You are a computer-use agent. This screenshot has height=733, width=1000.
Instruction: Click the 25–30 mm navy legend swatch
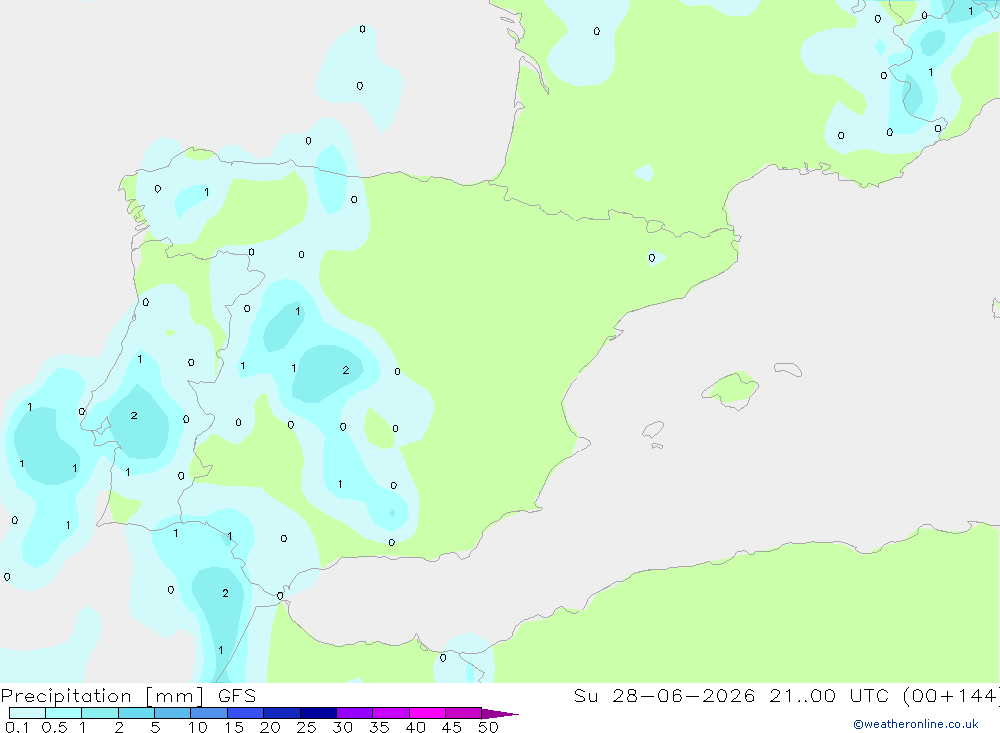[x=318, y=713]
